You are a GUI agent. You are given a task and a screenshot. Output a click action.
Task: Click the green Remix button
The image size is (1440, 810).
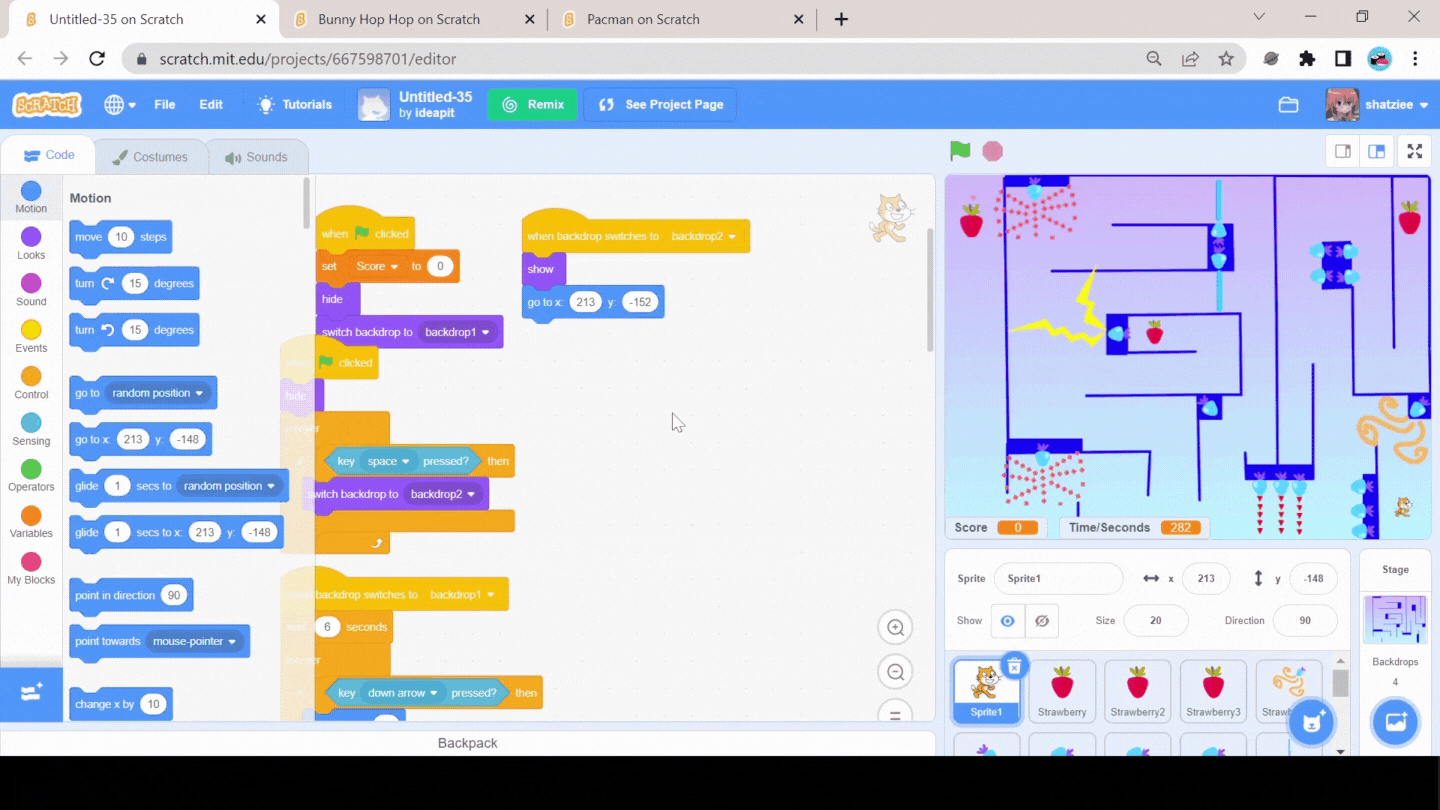532,104
